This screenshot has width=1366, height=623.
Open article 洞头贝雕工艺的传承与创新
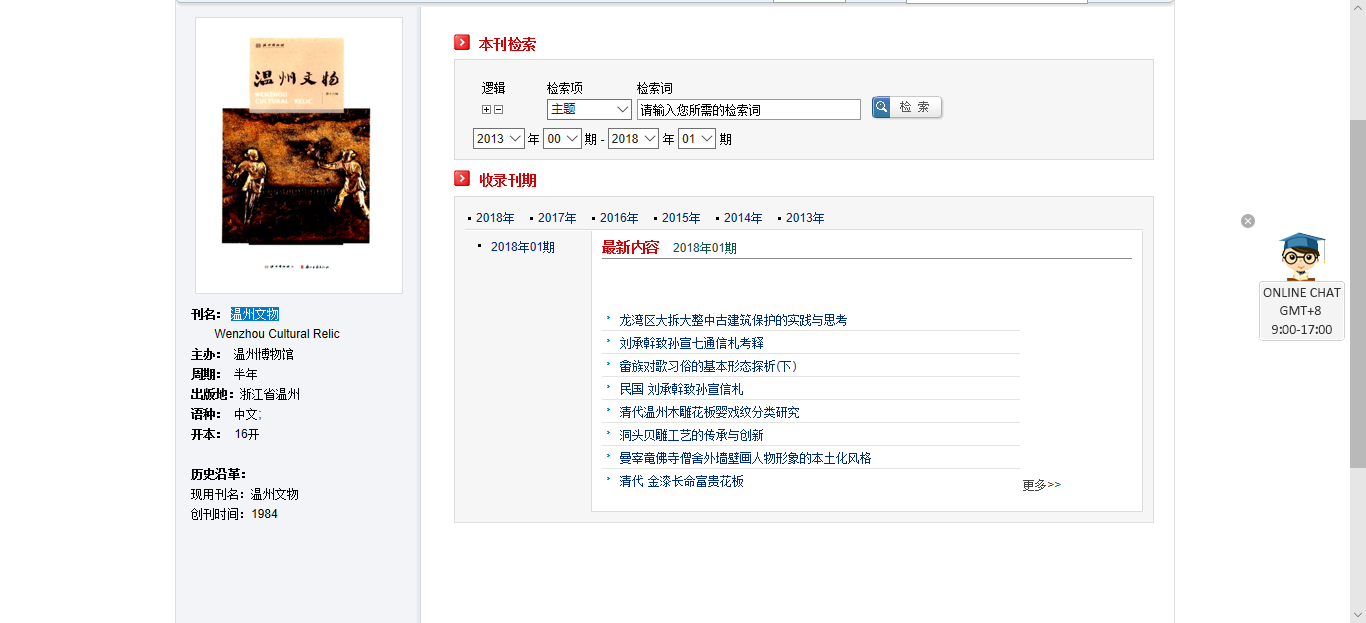(x=691, y=435)
